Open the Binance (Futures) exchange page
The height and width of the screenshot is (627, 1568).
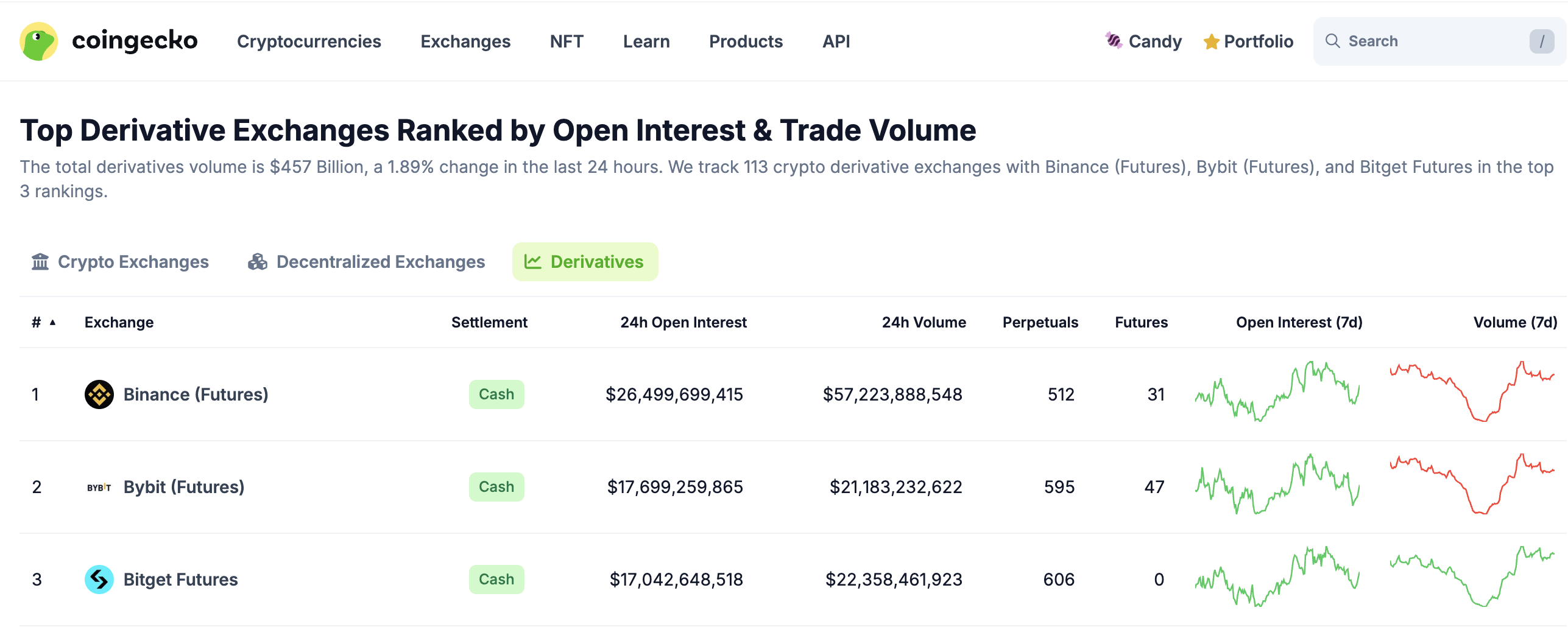[196, 394]
